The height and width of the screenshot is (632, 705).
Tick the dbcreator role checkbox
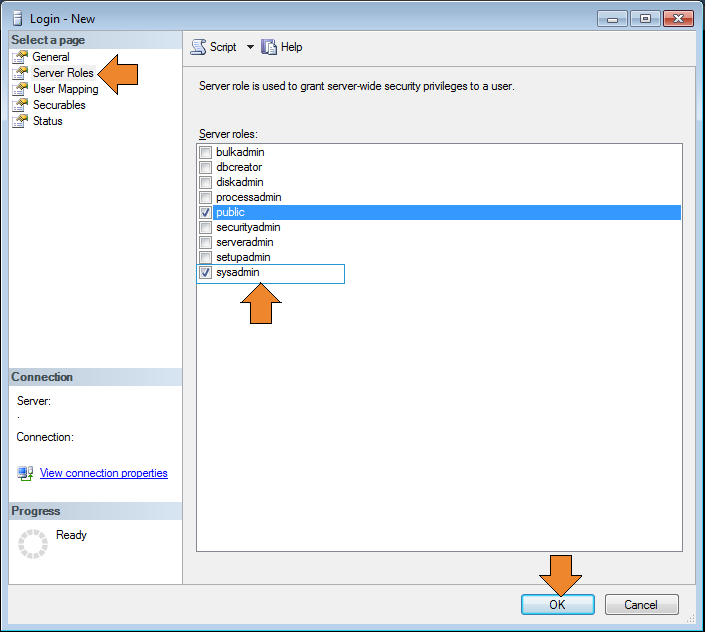[206, 168]
